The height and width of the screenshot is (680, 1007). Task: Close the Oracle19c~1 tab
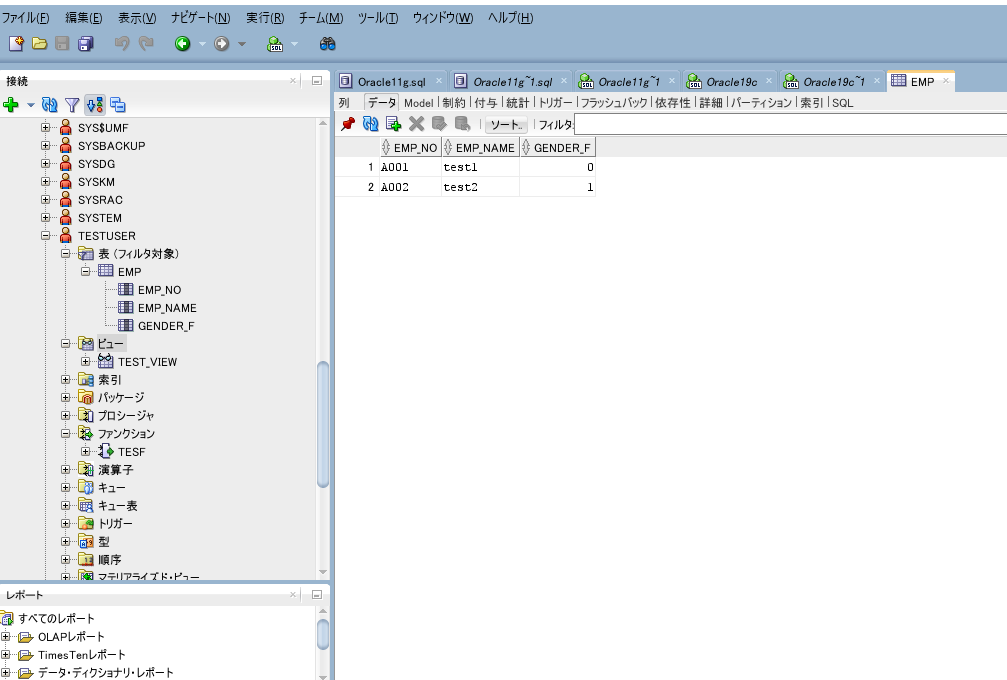(876, 81)
